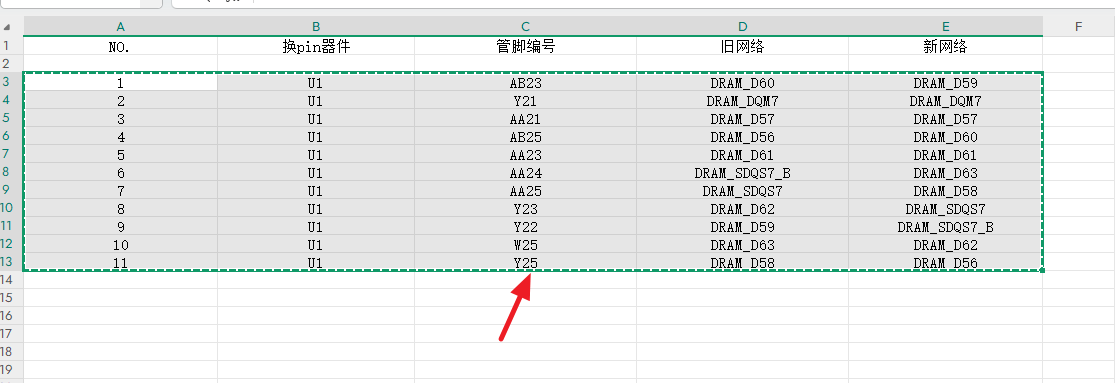Click new network cell DRAM_D60 in row 6
This screenshot has width=1115, height=383.
pyautogui.click(x=946, y=136)
